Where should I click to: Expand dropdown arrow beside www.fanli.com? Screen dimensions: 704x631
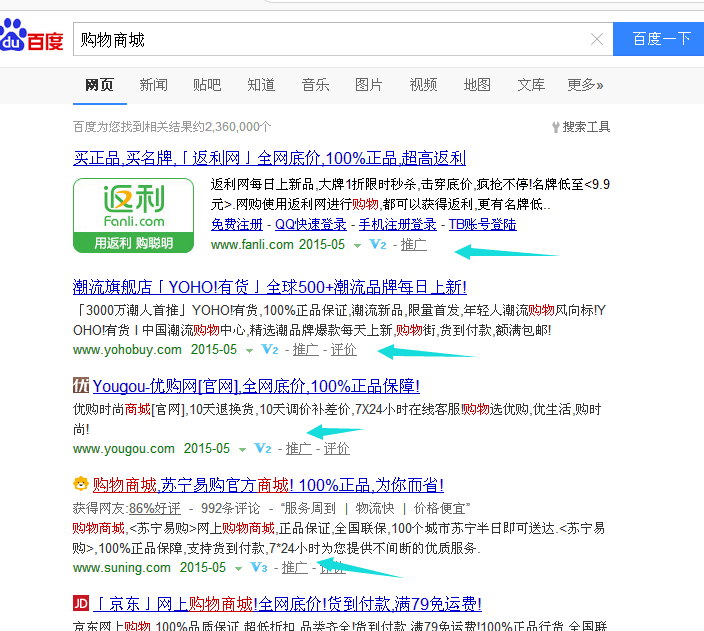[357, 246]
